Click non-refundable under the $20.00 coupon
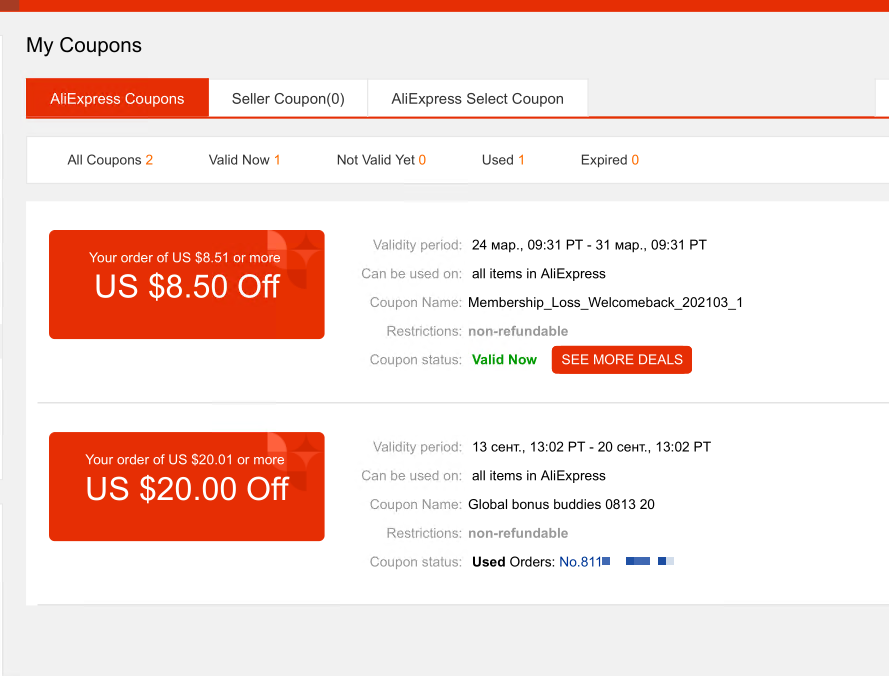The width and height of the screenshot is (889, 676). 518,533
